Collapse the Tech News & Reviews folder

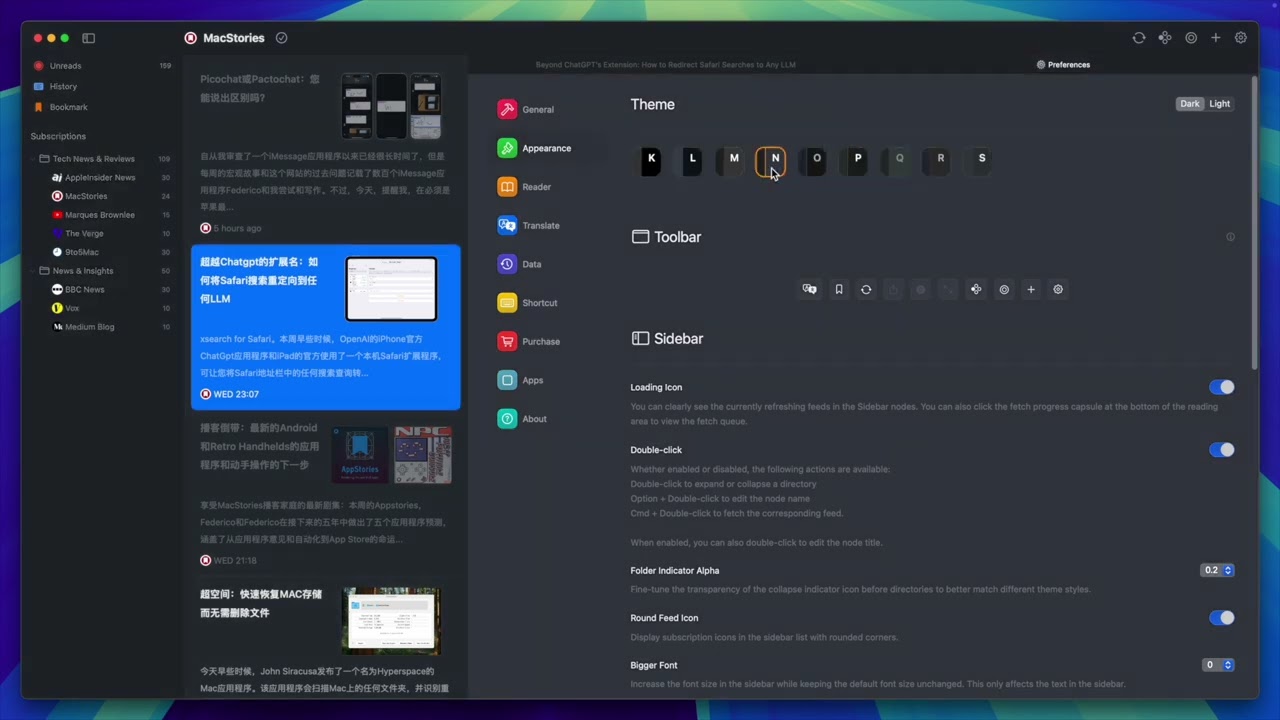(32, 159)
